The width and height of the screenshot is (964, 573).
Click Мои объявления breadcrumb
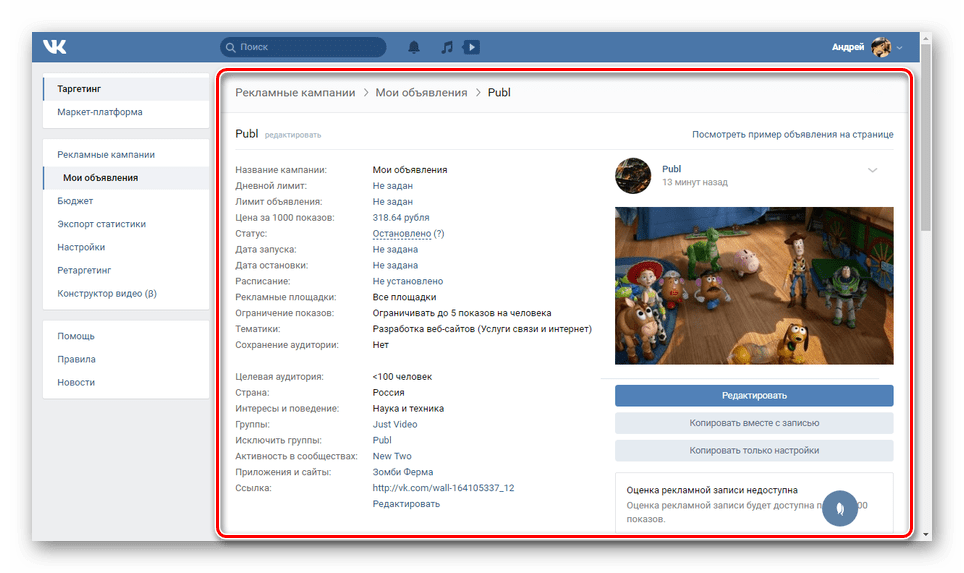pos(421,92)
